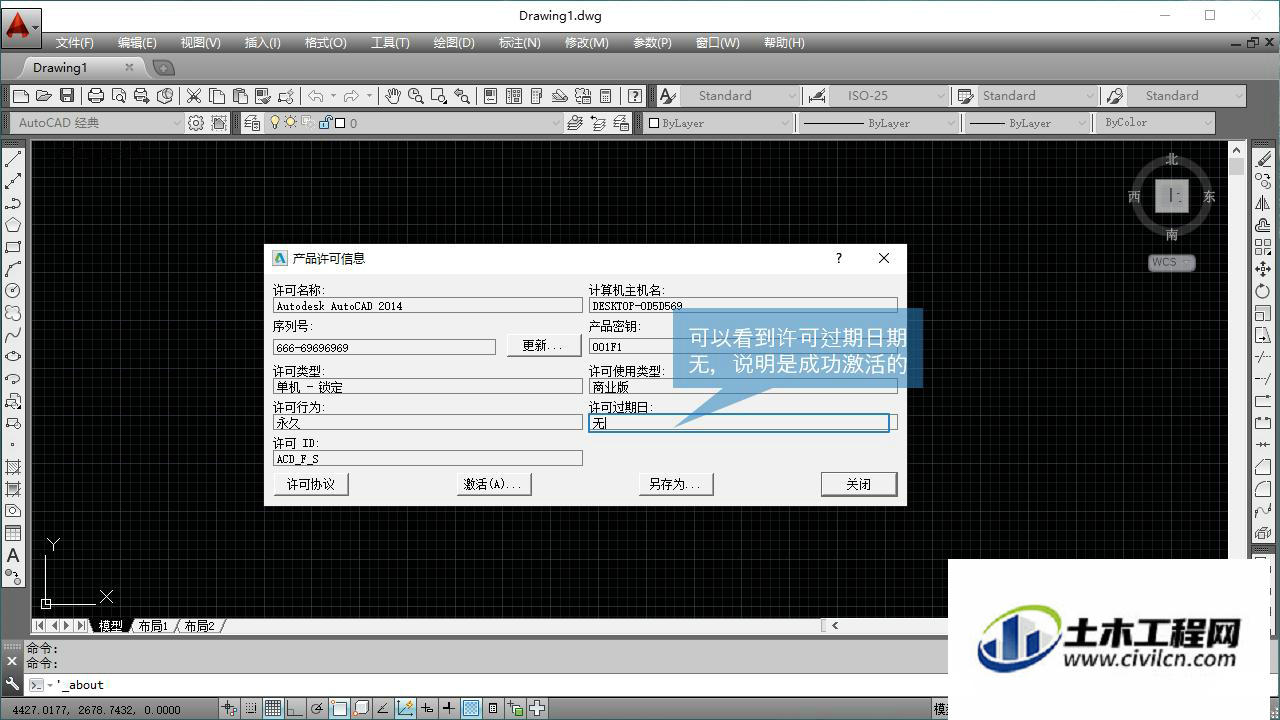Pick the Ellipse draw tool
Viewport: 1280px width, 720px height.
13,356
